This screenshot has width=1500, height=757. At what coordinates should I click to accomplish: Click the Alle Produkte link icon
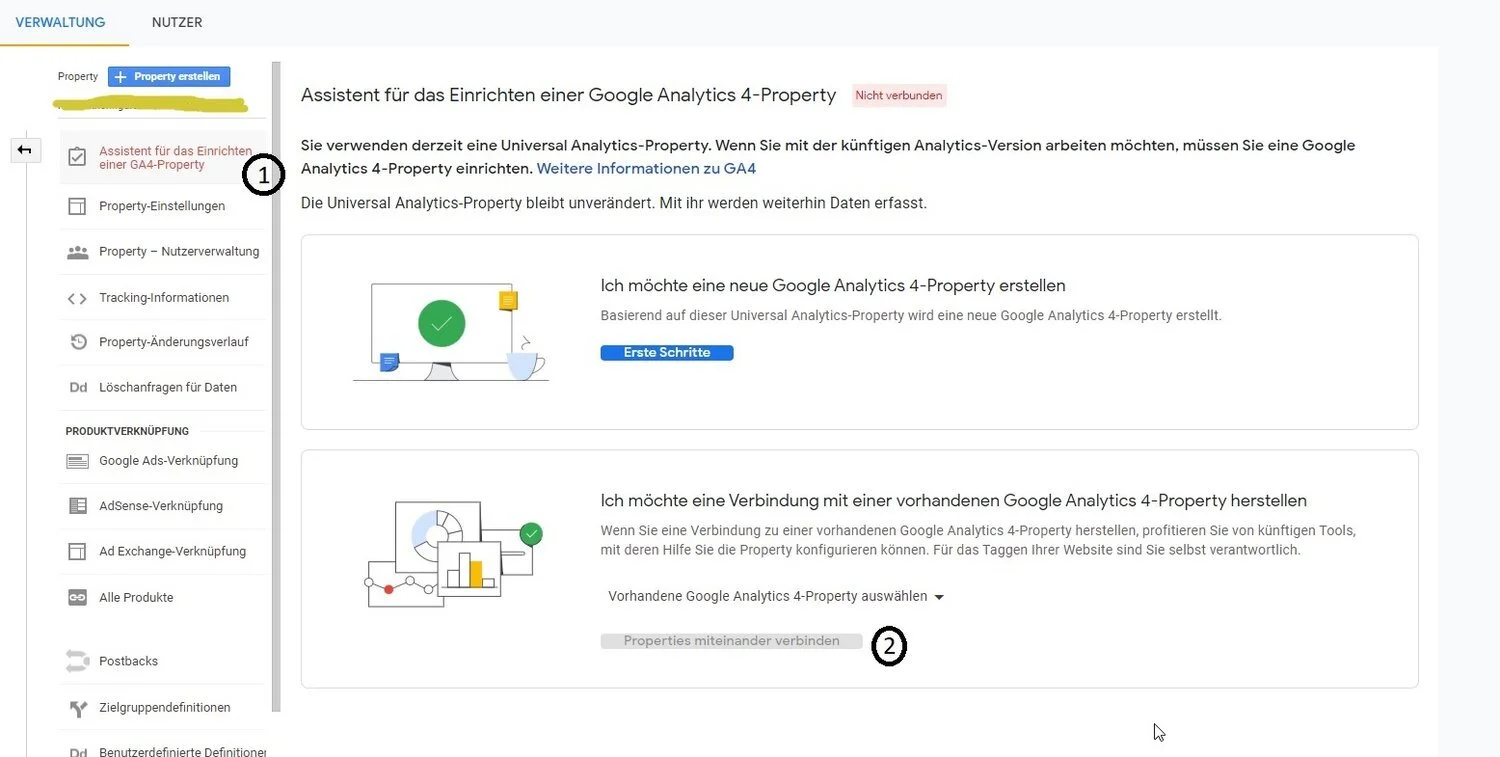(77, 597)
